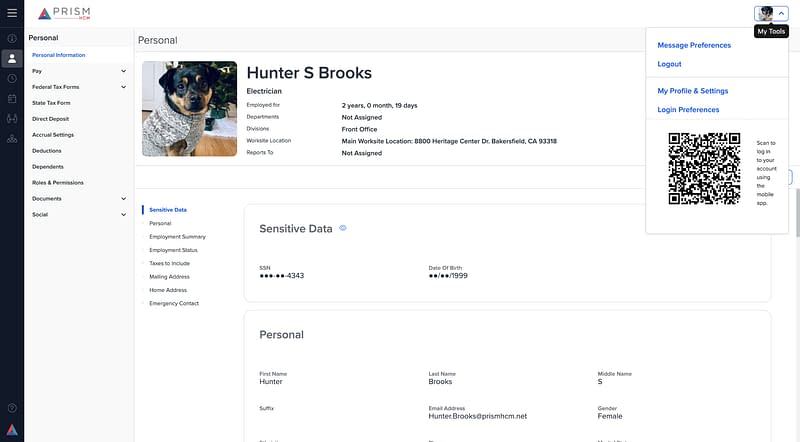Expand the Federal Tax Forms section
Screen dimensions: 800x442
pyautogui.click(x=123, y=87)
